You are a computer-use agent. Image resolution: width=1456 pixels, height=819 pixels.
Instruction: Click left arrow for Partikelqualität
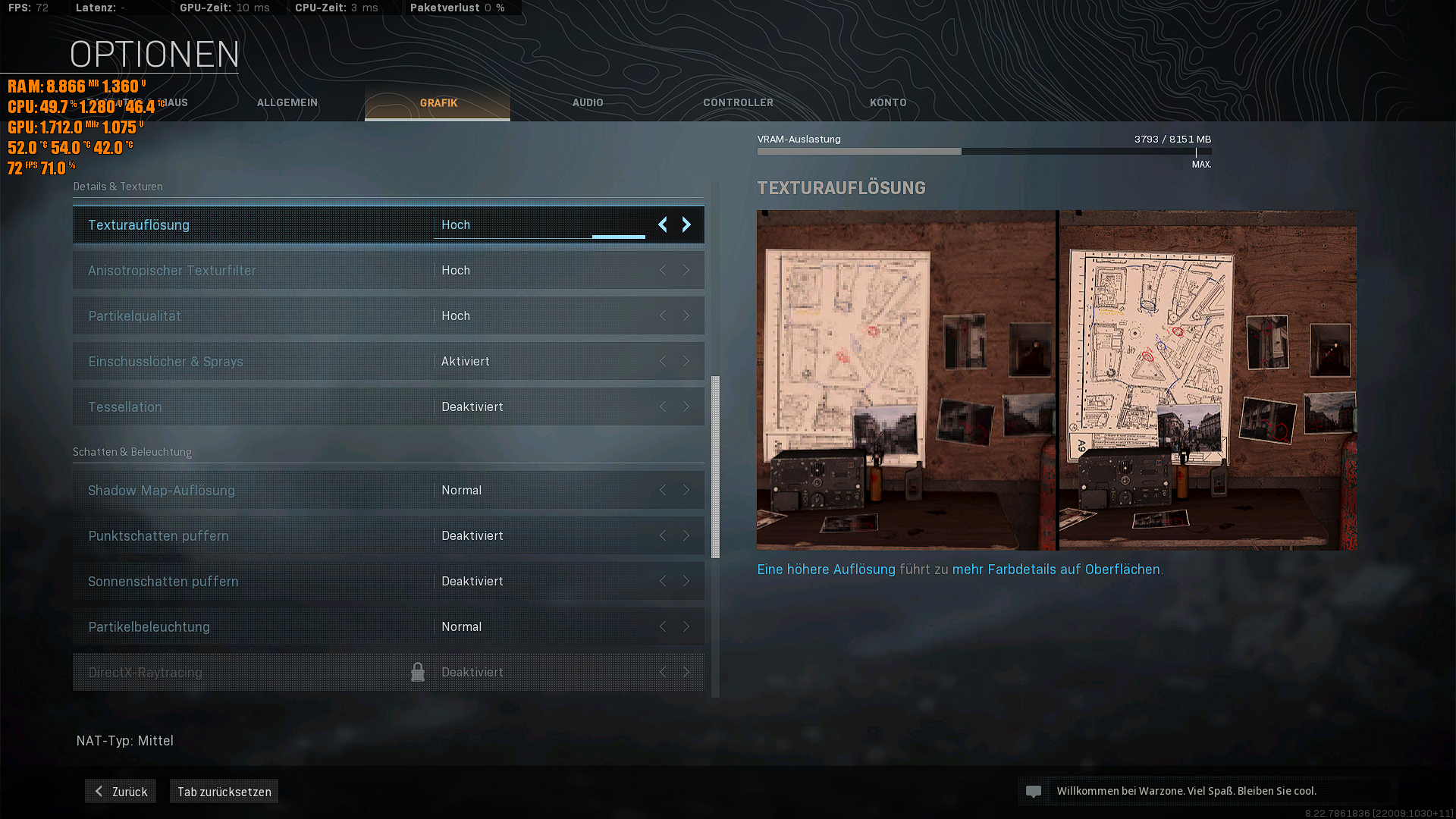(663, 315)
